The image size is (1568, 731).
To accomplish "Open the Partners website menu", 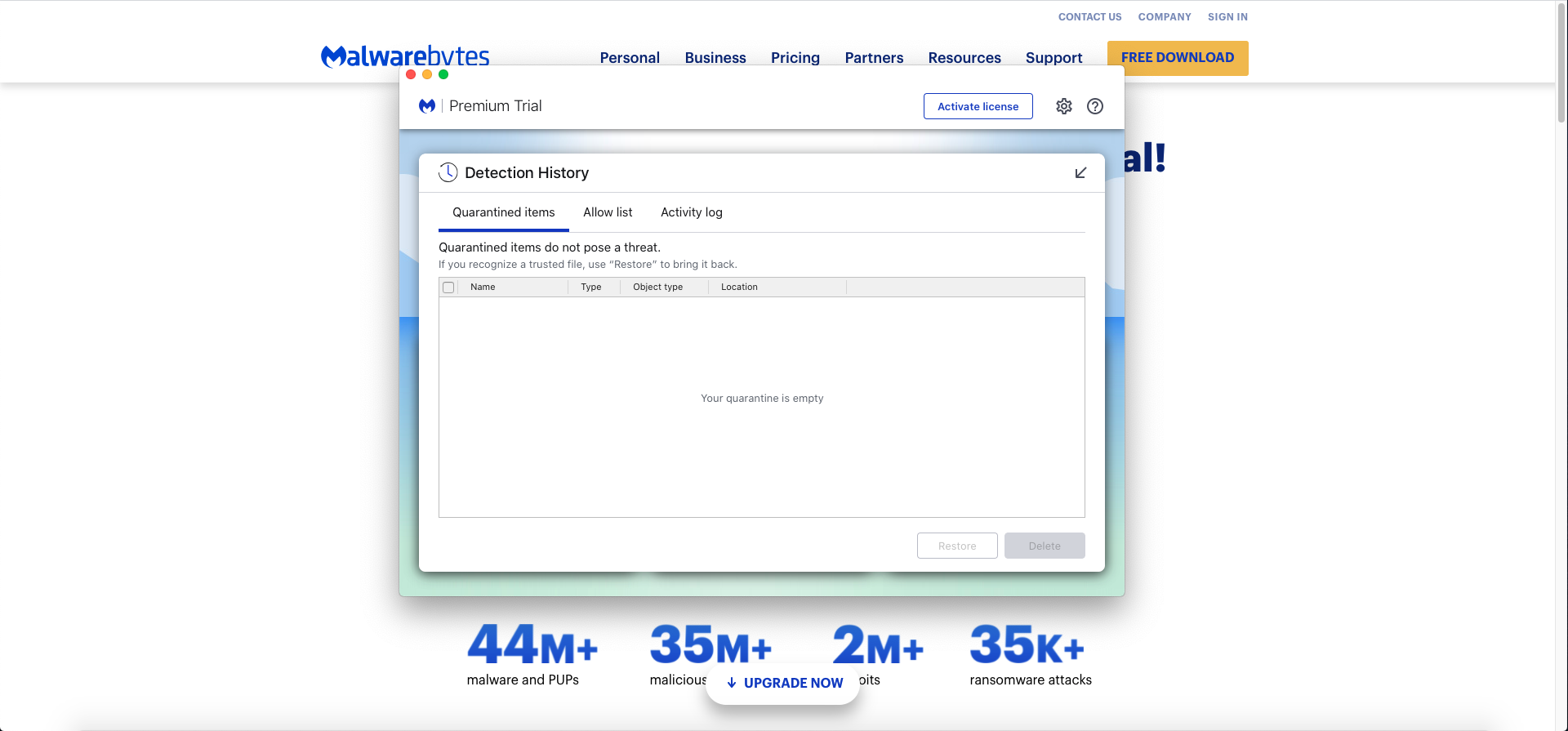I will pyautogui.click(x=874, y=58).
